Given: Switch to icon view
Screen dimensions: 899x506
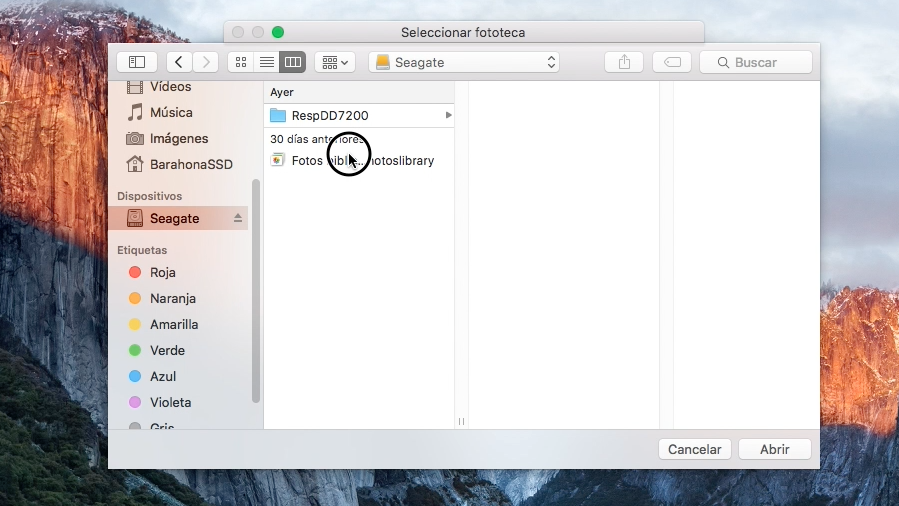Looking at the screenshot, I should coord(240,62).
